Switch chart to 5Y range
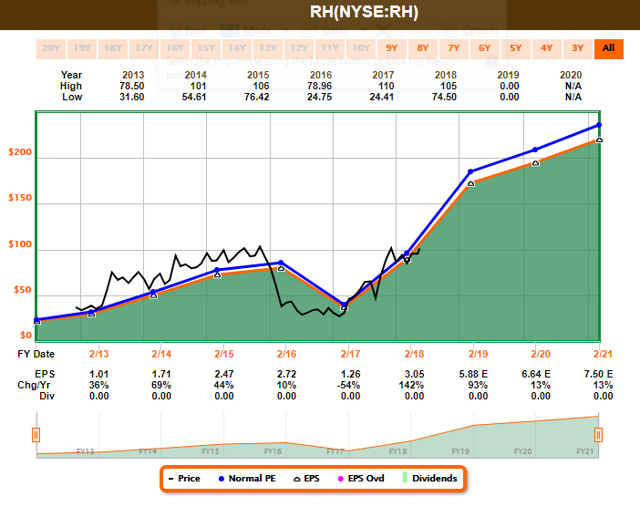640x507 pixels. pos(516,49)
